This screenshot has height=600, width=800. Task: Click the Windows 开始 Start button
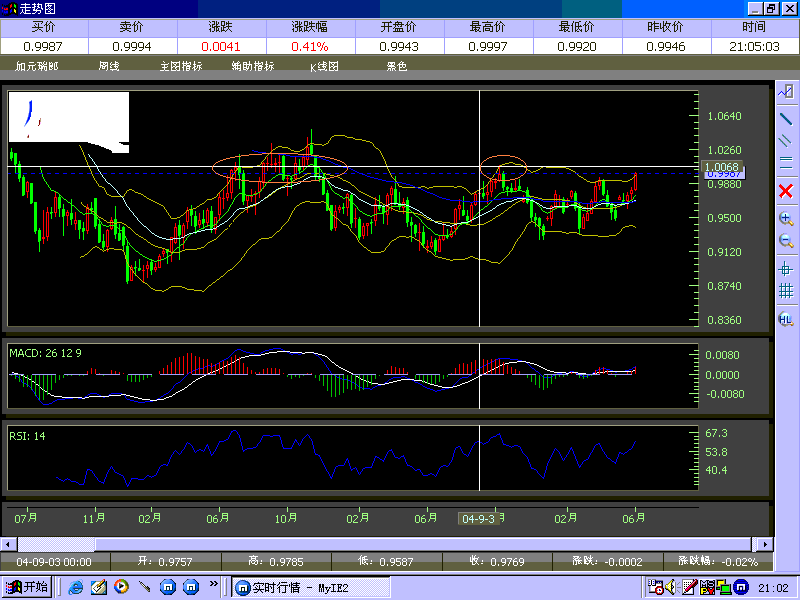tap(27, 587)
